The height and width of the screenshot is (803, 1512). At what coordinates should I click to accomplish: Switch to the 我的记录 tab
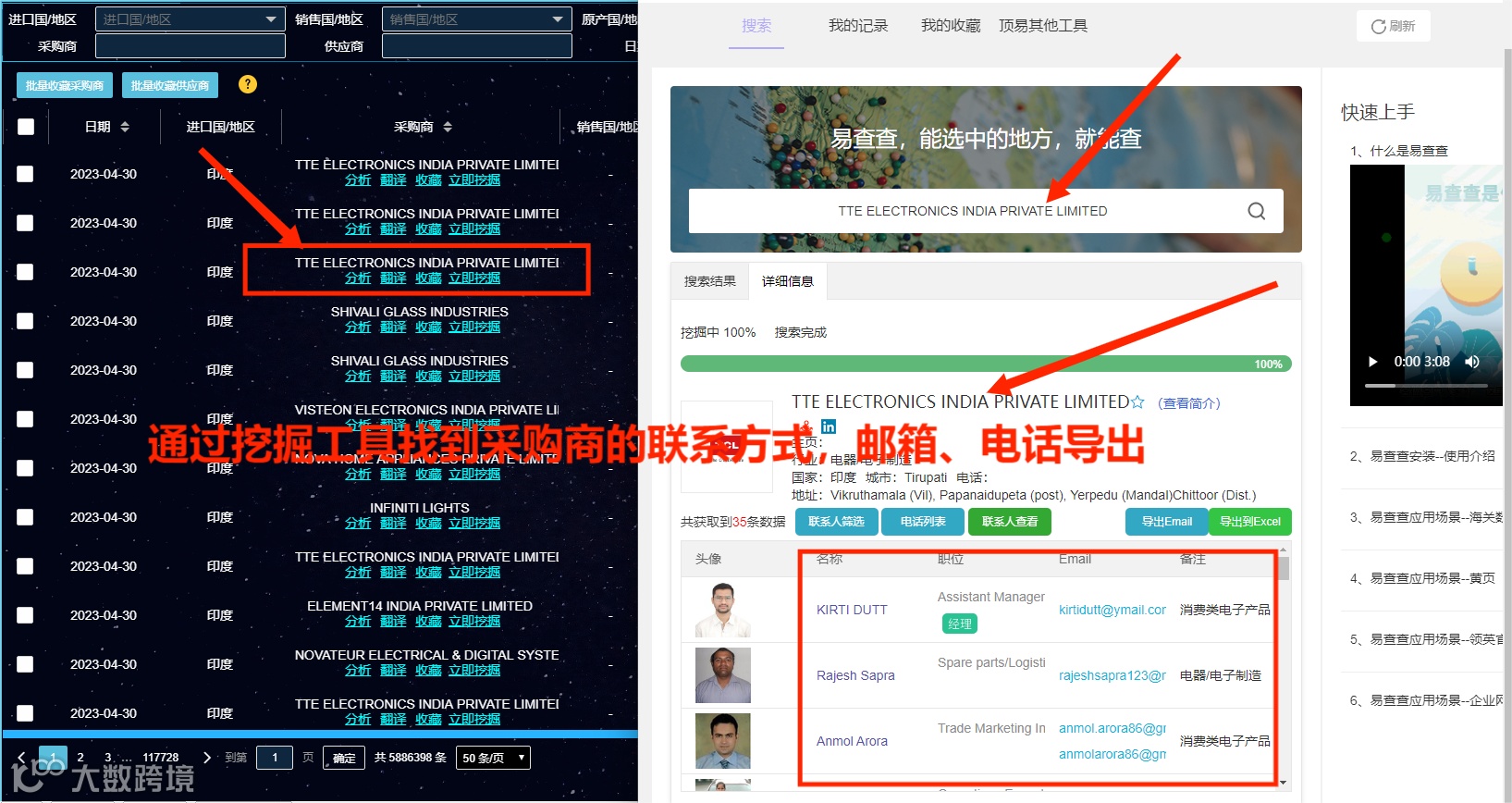(x=858, y=26)
